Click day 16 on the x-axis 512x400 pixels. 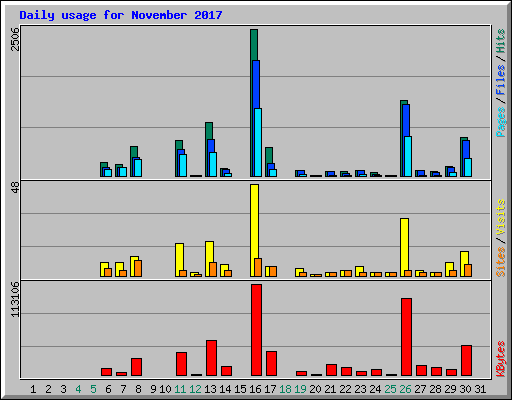click(255, 389)
